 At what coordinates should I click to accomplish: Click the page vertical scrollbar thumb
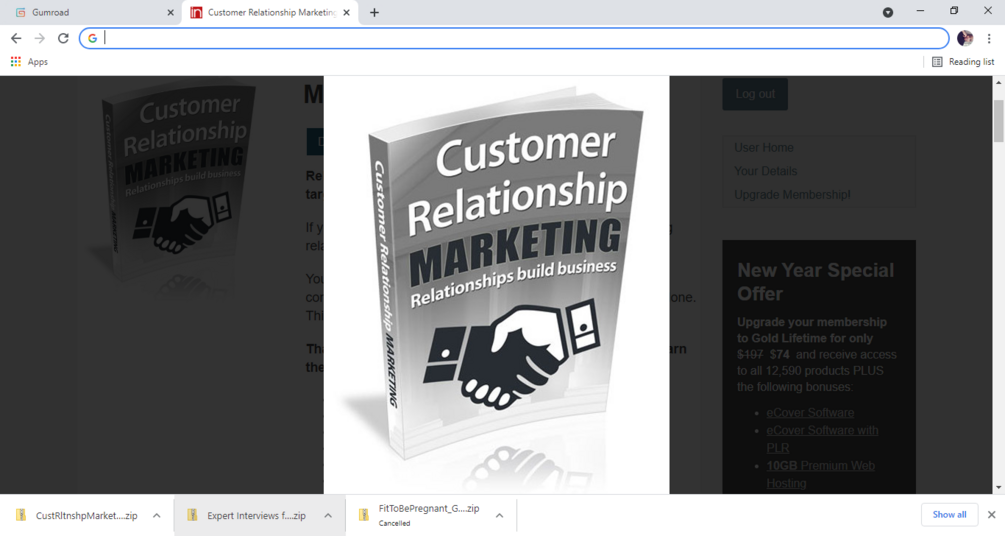tap(999, 121)
